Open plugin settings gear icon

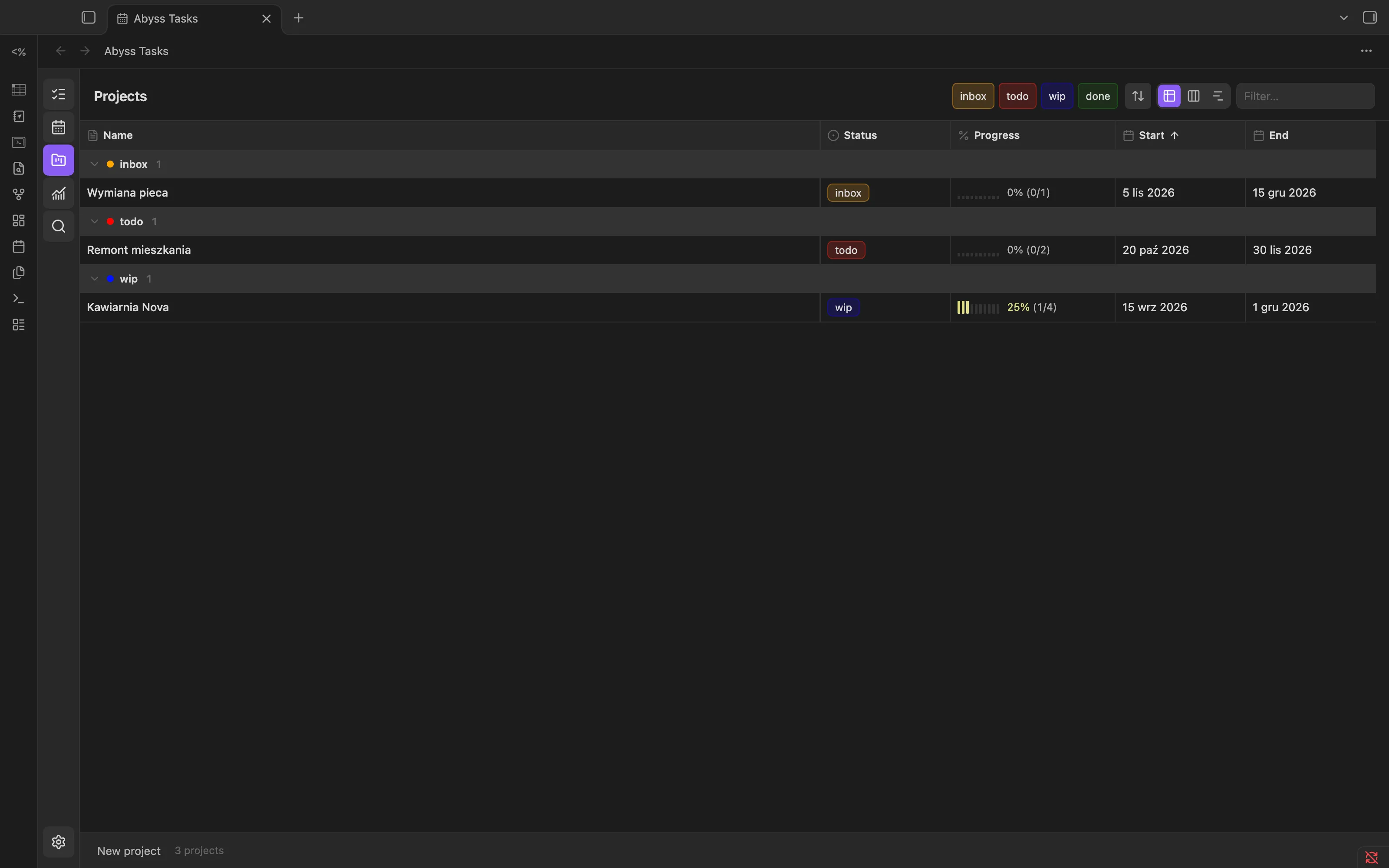(x=59, y=842)
